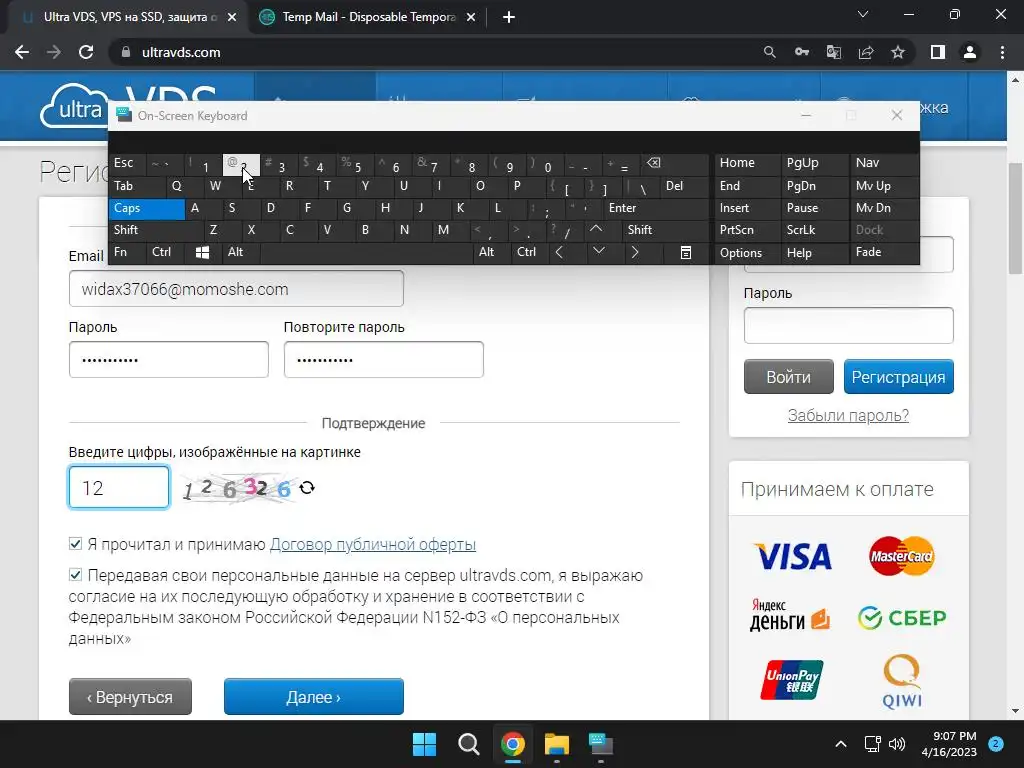Image resolution: width=1024 pixels, height=768 pixels.
Task: Refresh the captcha image
Action: pos(307,488)
